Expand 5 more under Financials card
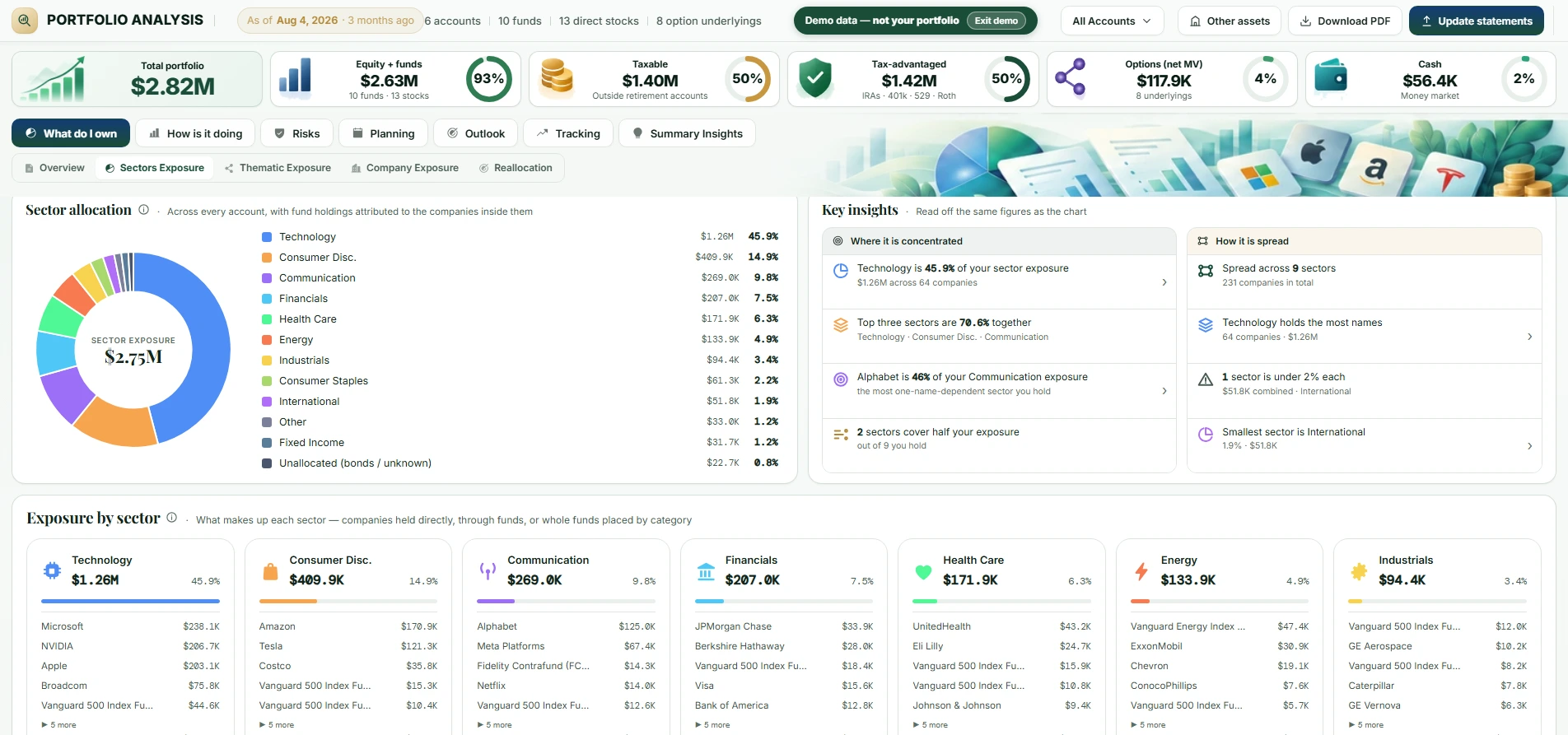The image size is (1568, 735). [x=712, y=725]
